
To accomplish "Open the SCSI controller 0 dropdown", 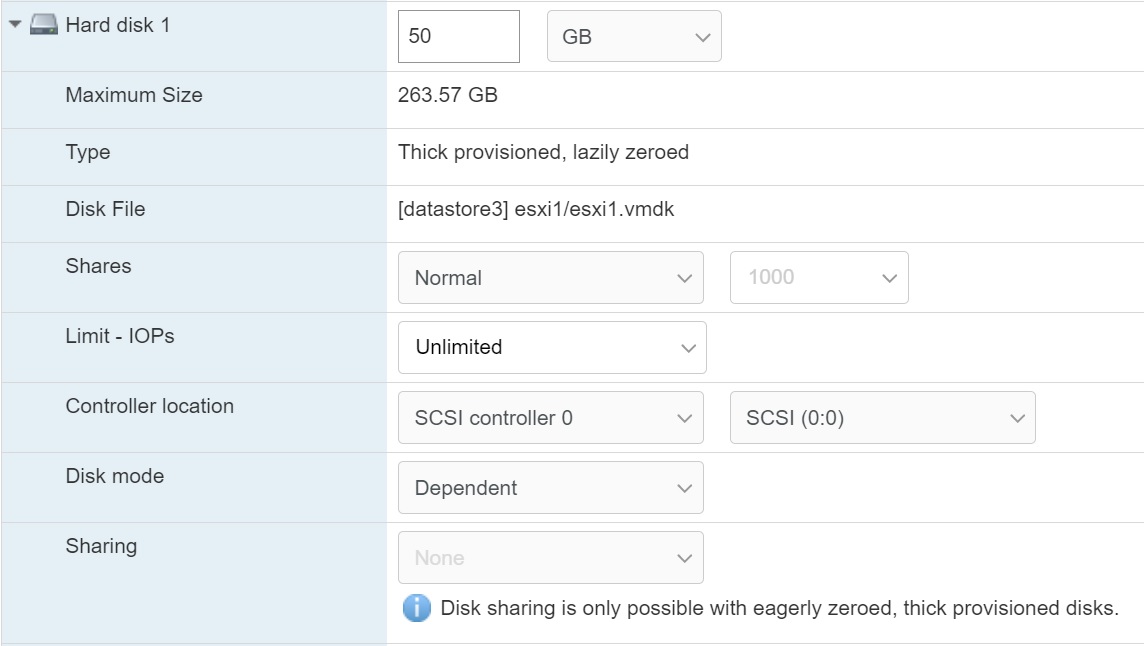I will tap(550, 418).
